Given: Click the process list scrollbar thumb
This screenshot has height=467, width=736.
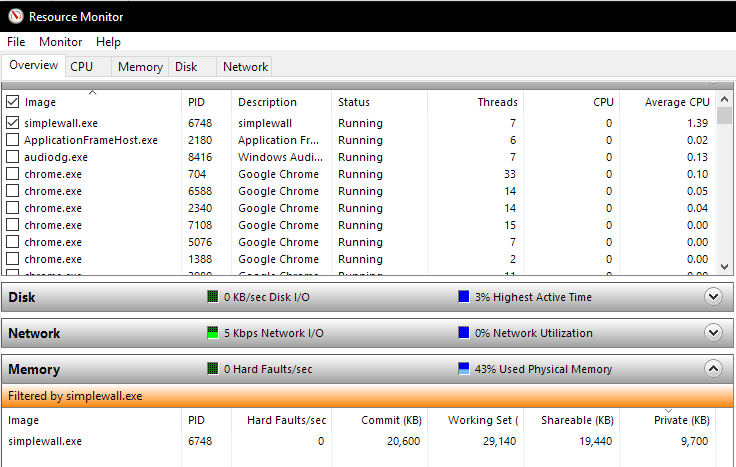Looking at the screenshot, I should (724, 115).
